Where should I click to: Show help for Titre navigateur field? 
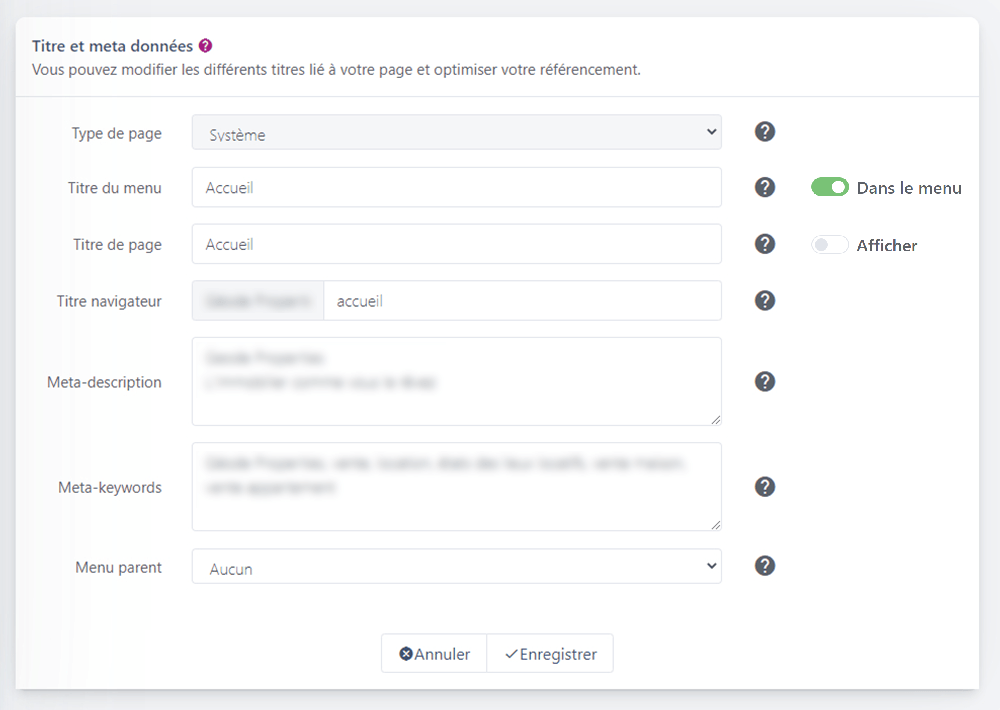coord(765,300)
